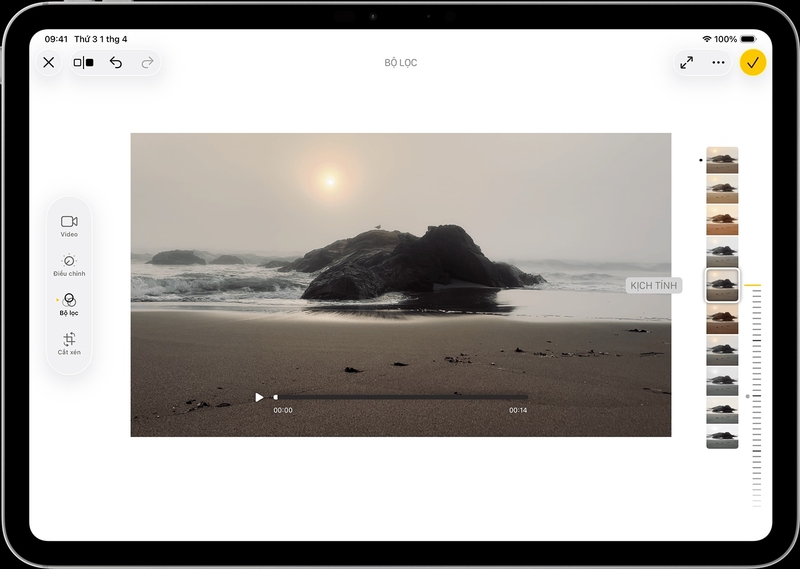Undo the last edit

tap(116, 62)
